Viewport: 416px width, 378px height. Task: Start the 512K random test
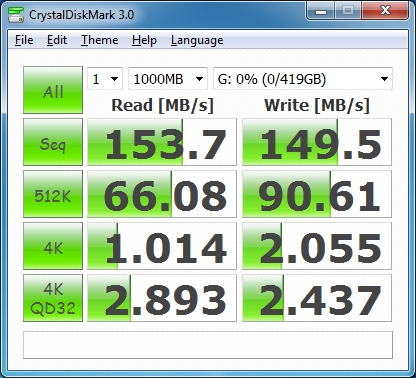pyautogui.click(x=53, y=194)
